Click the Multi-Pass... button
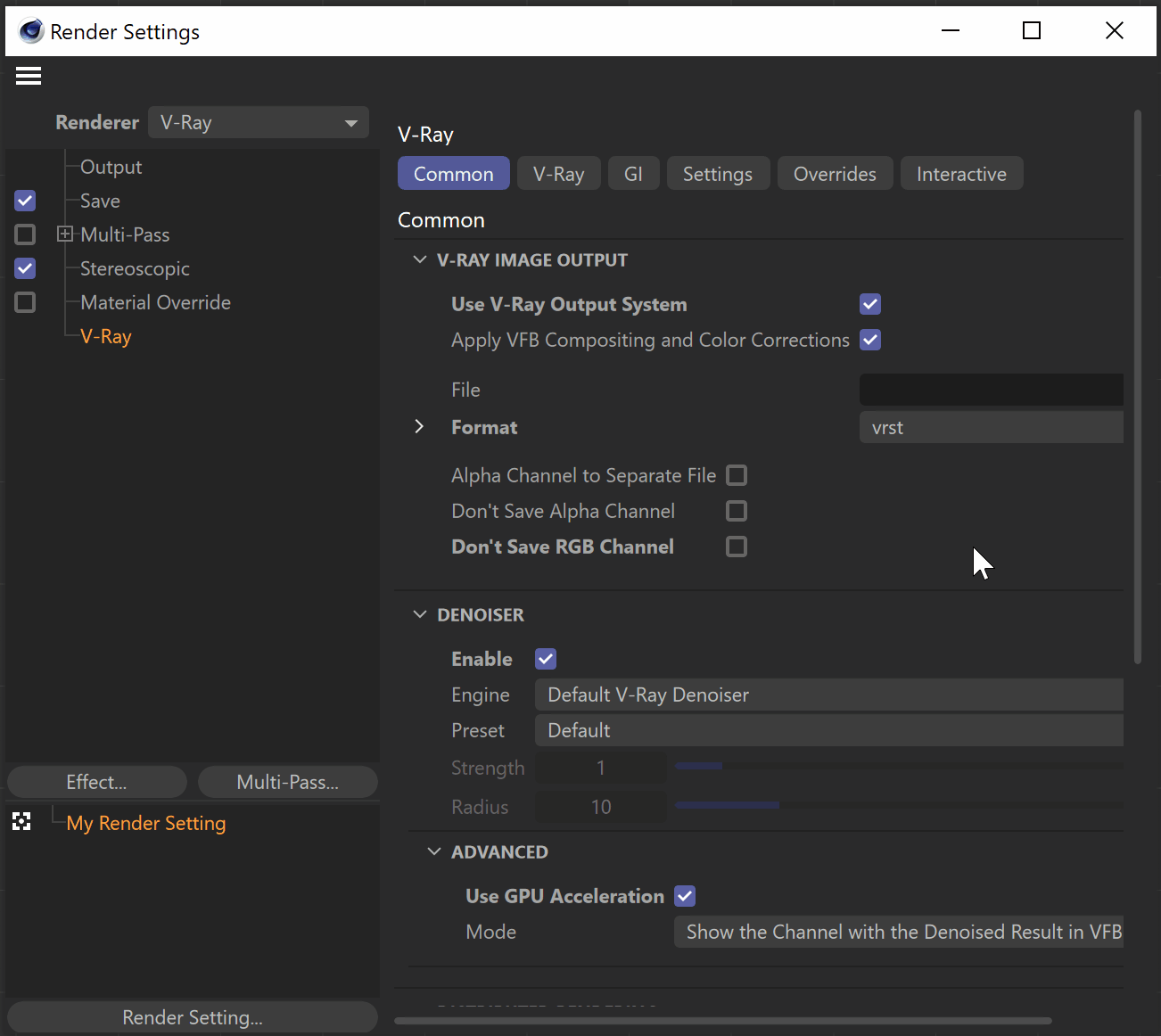1161x1036 pixels. click(x=288, y=782)
